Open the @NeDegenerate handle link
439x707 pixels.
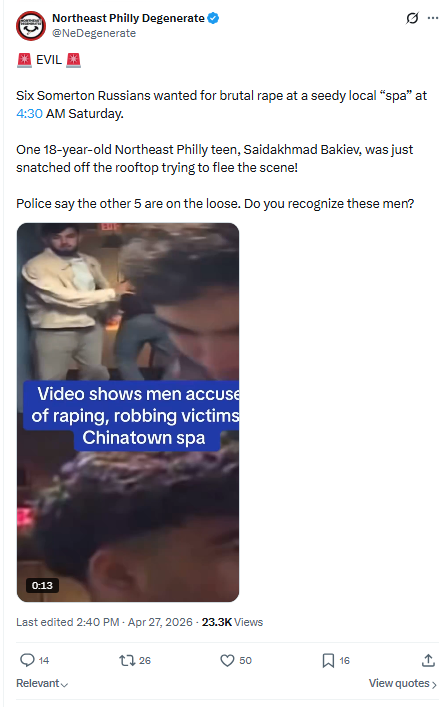(94, 33)
